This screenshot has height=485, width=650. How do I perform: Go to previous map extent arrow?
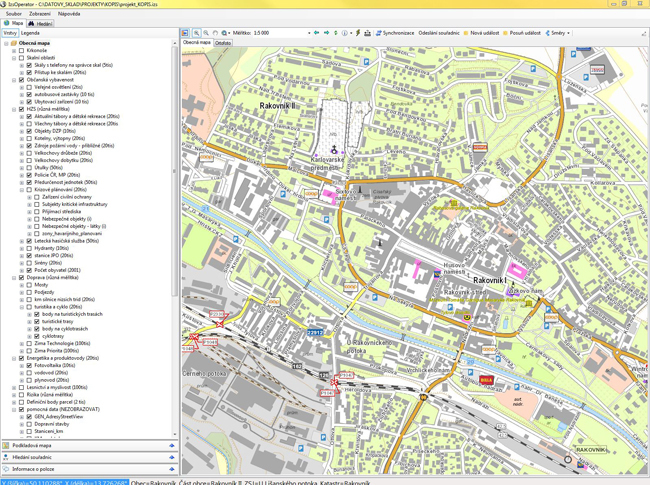(x=317, y=33)
